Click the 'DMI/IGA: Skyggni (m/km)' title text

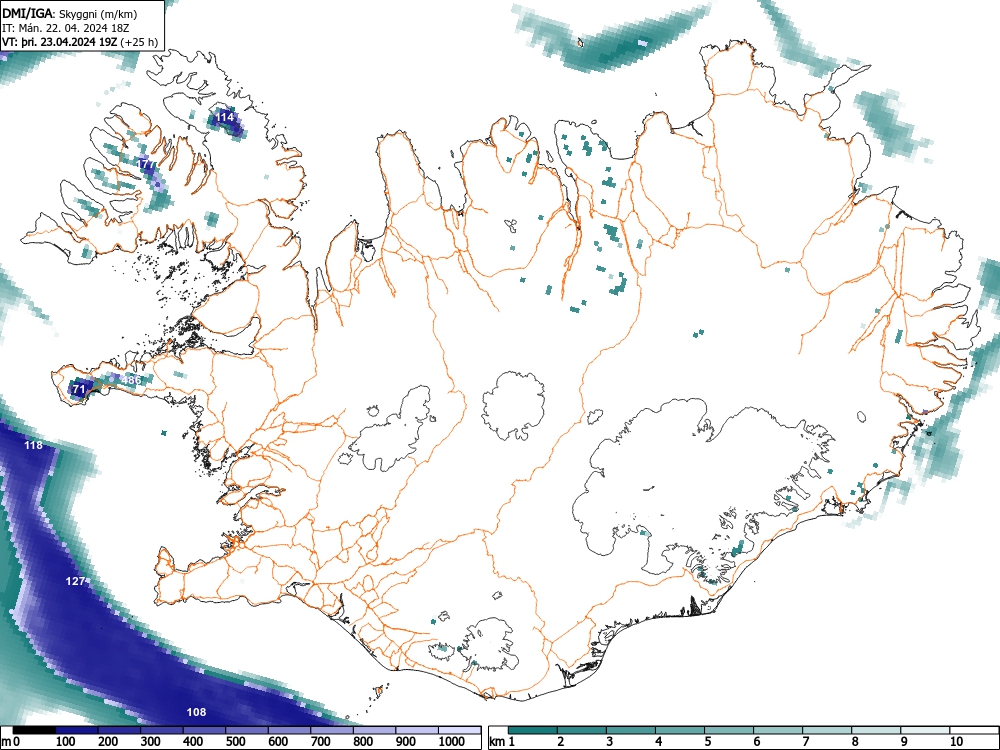70,13
